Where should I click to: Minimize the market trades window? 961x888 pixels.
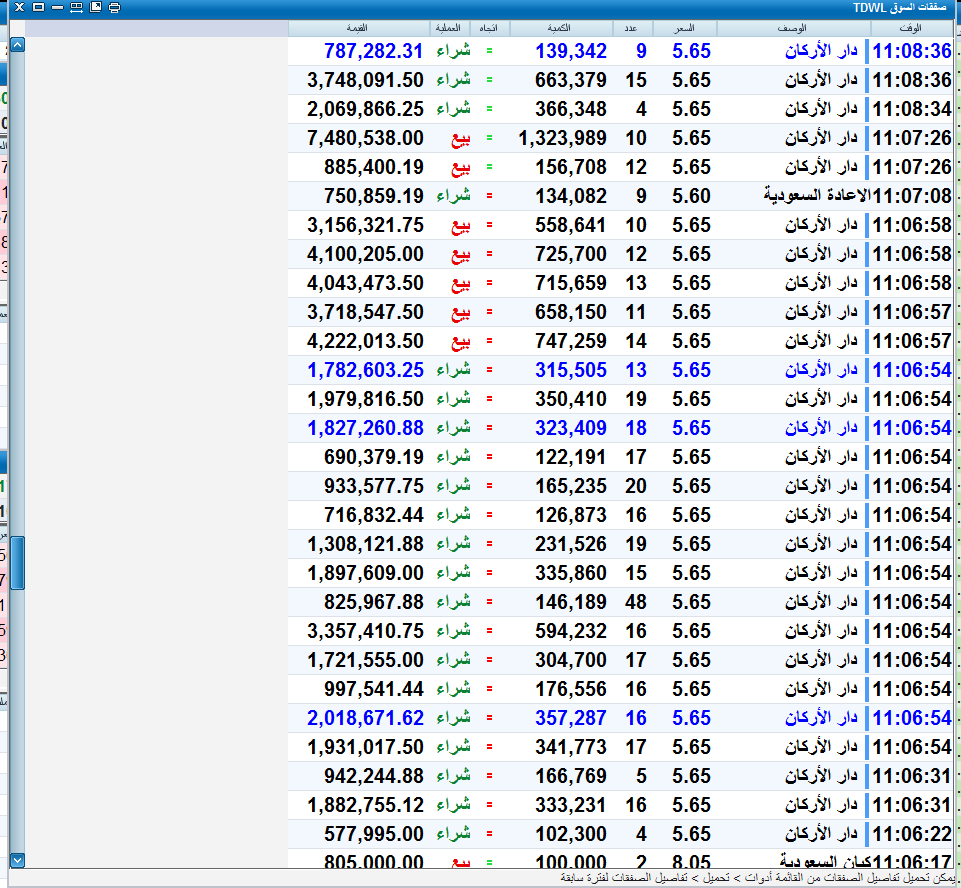coord(57,7)
